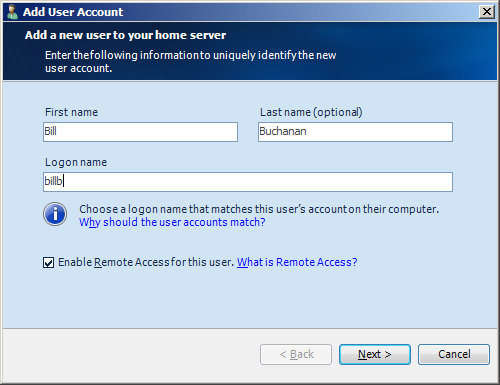Image resolution: width=500 pixels, height=385 pixels.
Task: Click the user account icon in title bar
Action: pyautogui.click(x=12, y=12)
